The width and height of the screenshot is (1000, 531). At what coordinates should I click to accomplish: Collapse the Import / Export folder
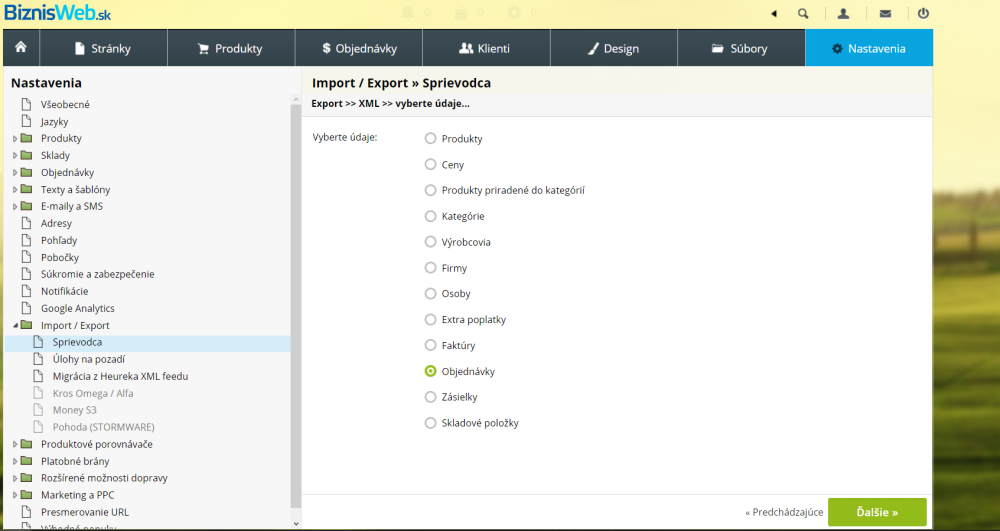pyautogui.click(x=15, y=325)
